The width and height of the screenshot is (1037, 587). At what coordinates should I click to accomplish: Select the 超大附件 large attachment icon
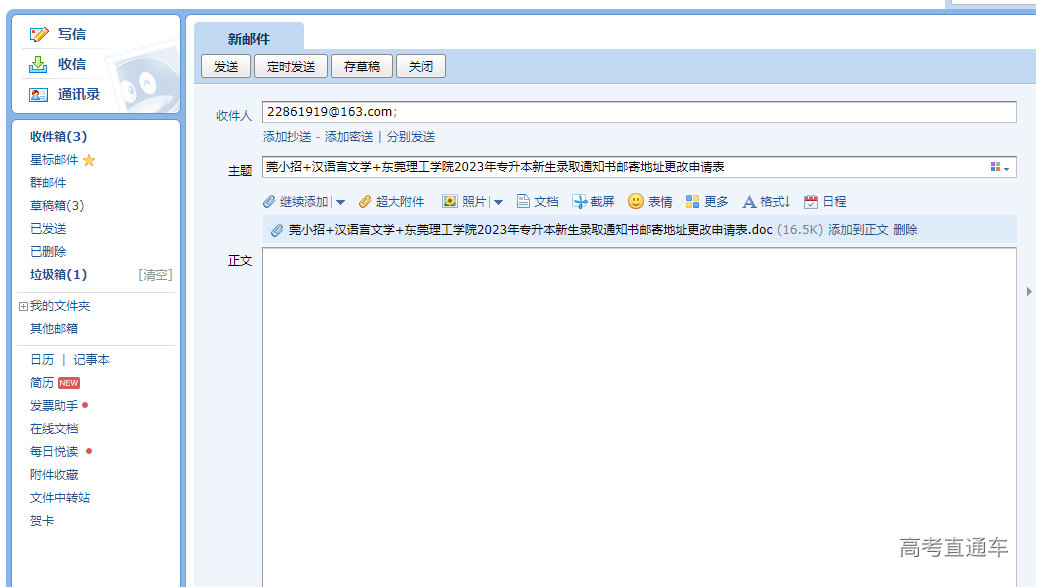pyautogui.click(x=367, y=201)
